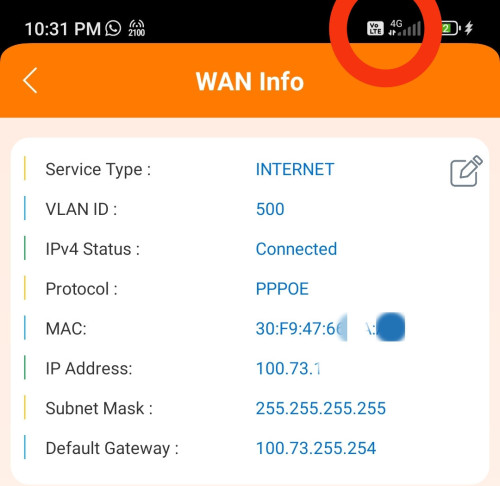500x486 pixels.
Task: Tap the Connected IPv4 status value
Action: (296, 249)
